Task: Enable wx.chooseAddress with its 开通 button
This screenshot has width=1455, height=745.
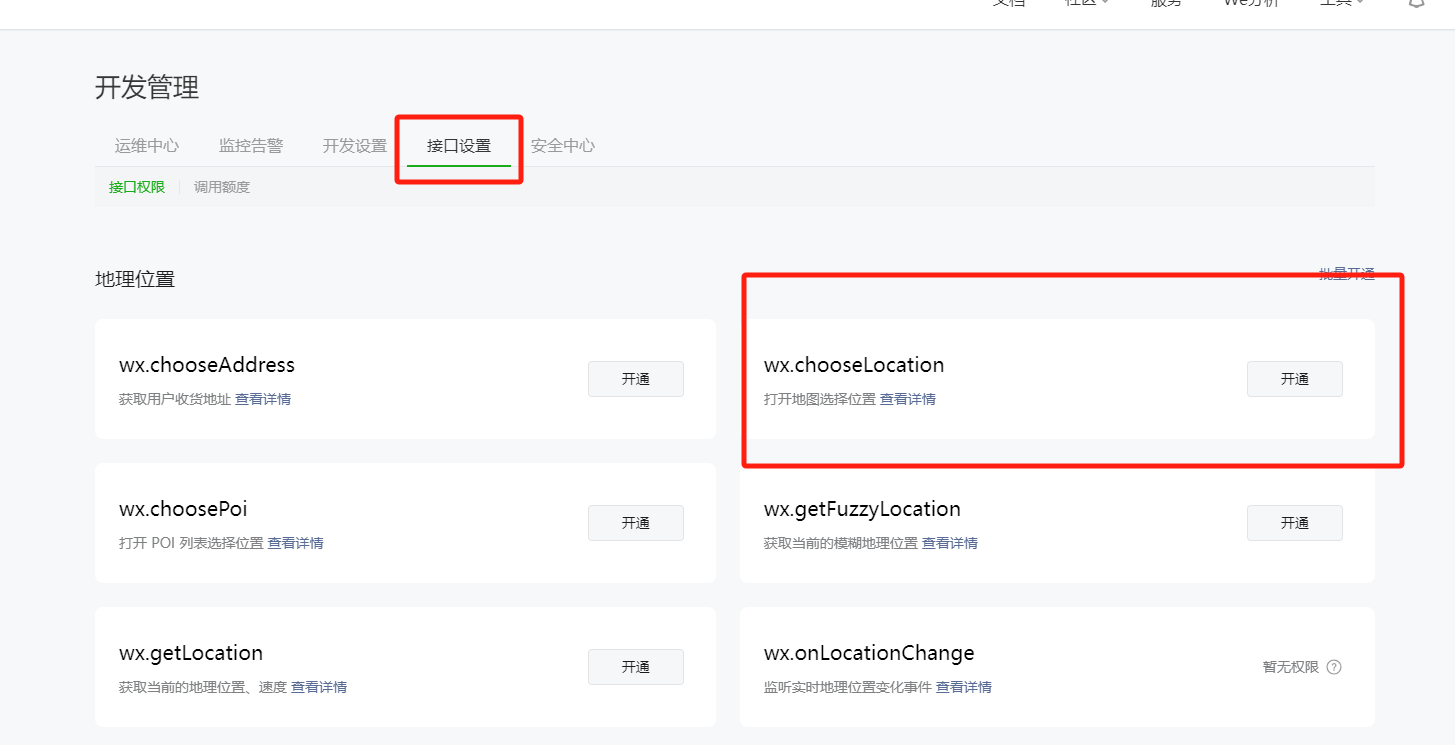Action: pos(635,379)
